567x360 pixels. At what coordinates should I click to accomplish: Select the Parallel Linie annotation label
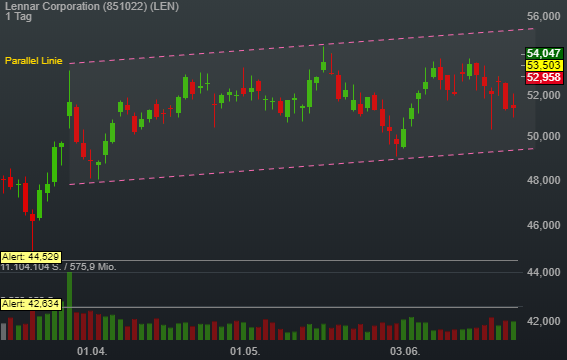(34, 61)
